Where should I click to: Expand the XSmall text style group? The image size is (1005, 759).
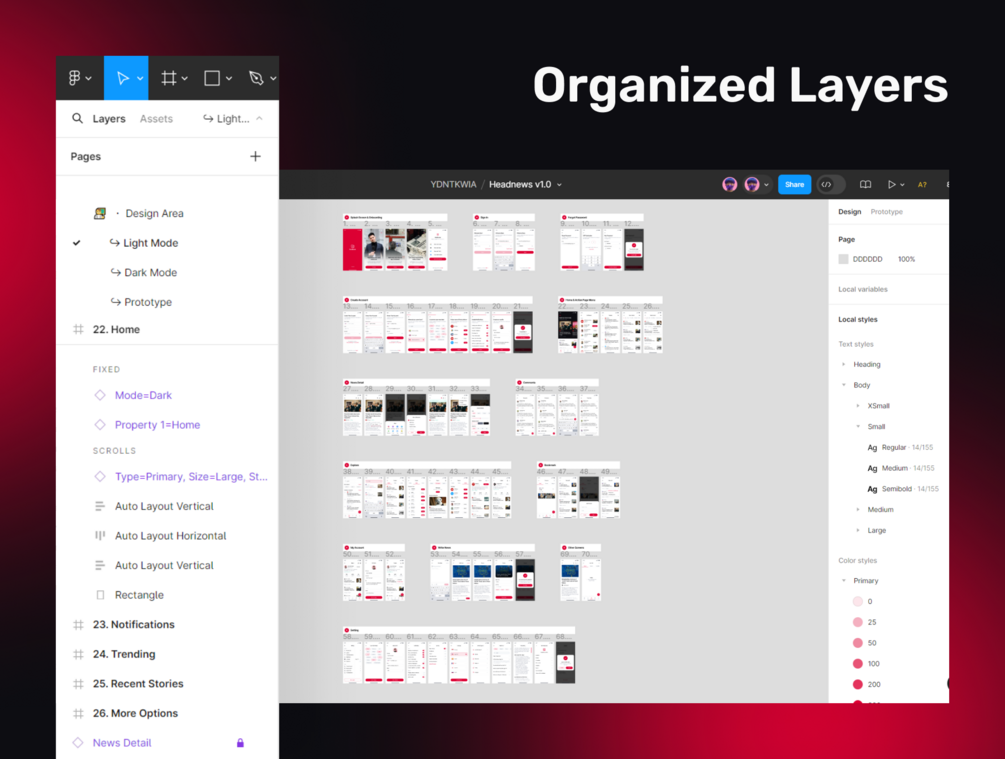(x=858, y=406)
